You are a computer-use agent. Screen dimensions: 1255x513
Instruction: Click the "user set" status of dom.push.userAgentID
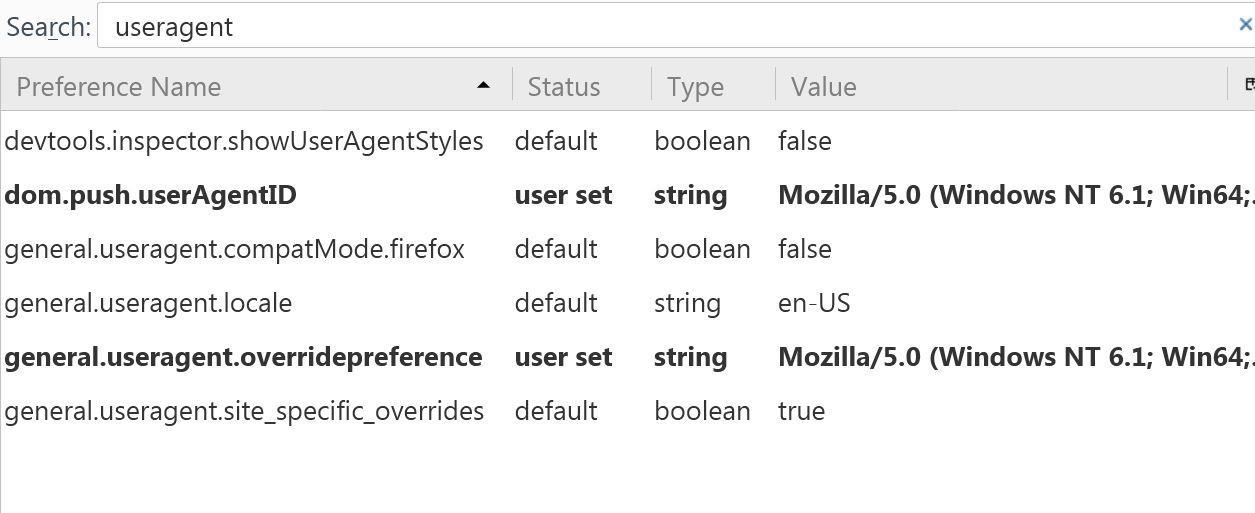coord(563,195)
